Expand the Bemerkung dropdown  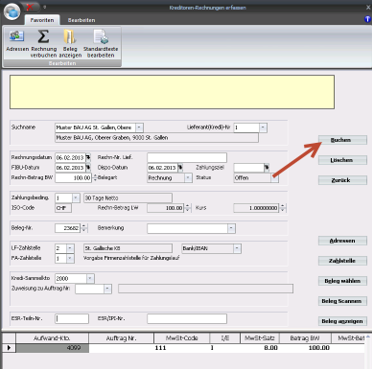(231, 228)
